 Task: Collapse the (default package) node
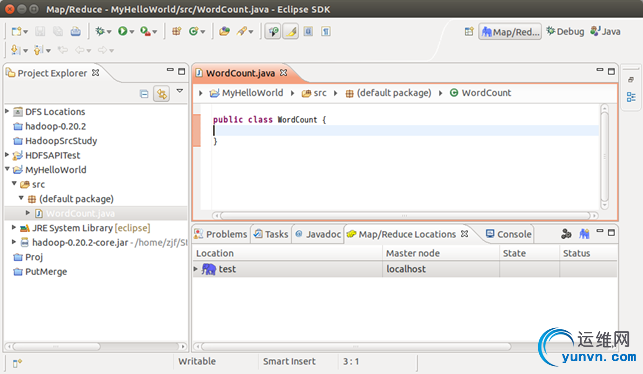[21, 198]
